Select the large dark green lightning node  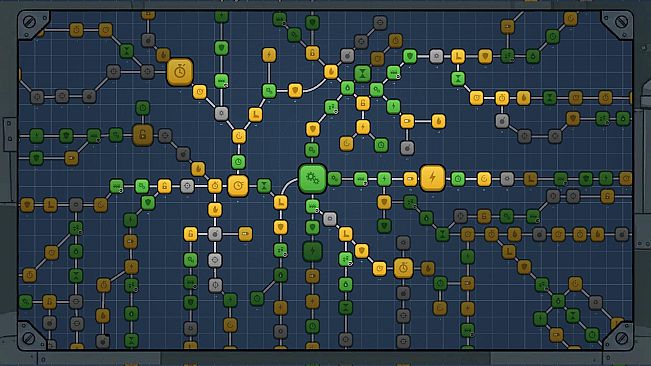tap(312, 251)
